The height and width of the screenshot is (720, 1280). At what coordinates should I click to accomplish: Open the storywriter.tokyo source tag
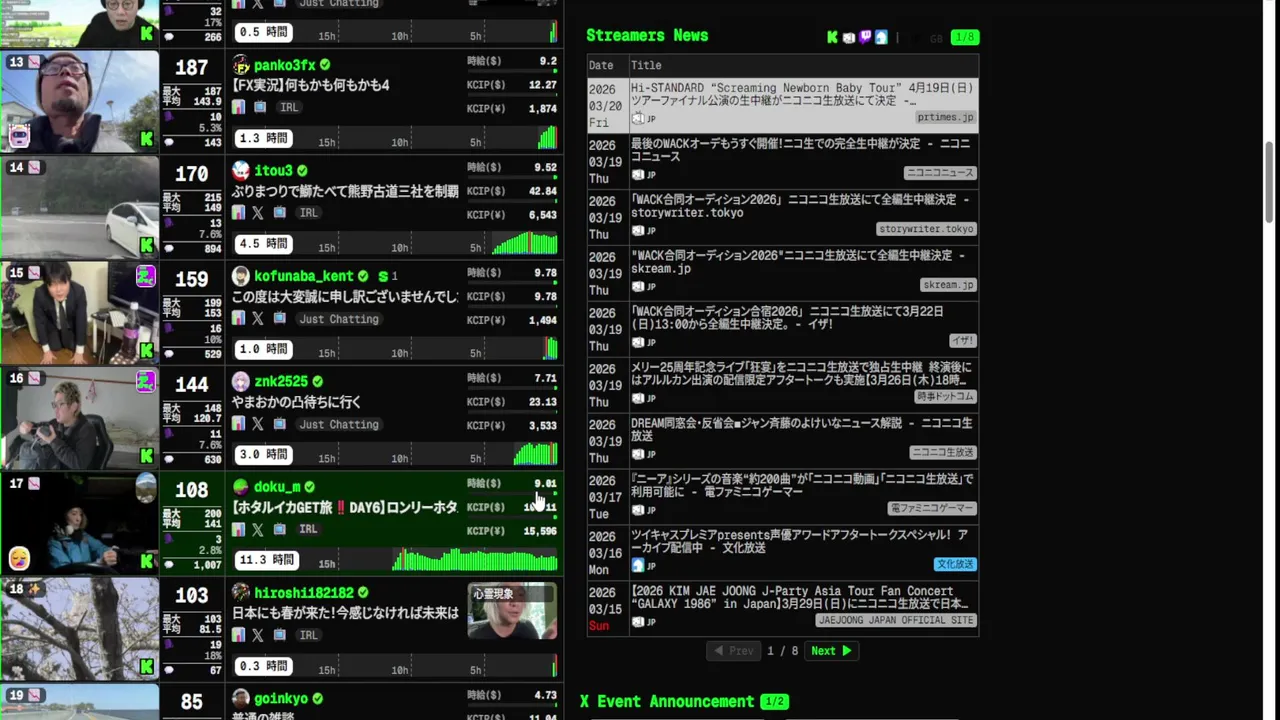point(926,229)
